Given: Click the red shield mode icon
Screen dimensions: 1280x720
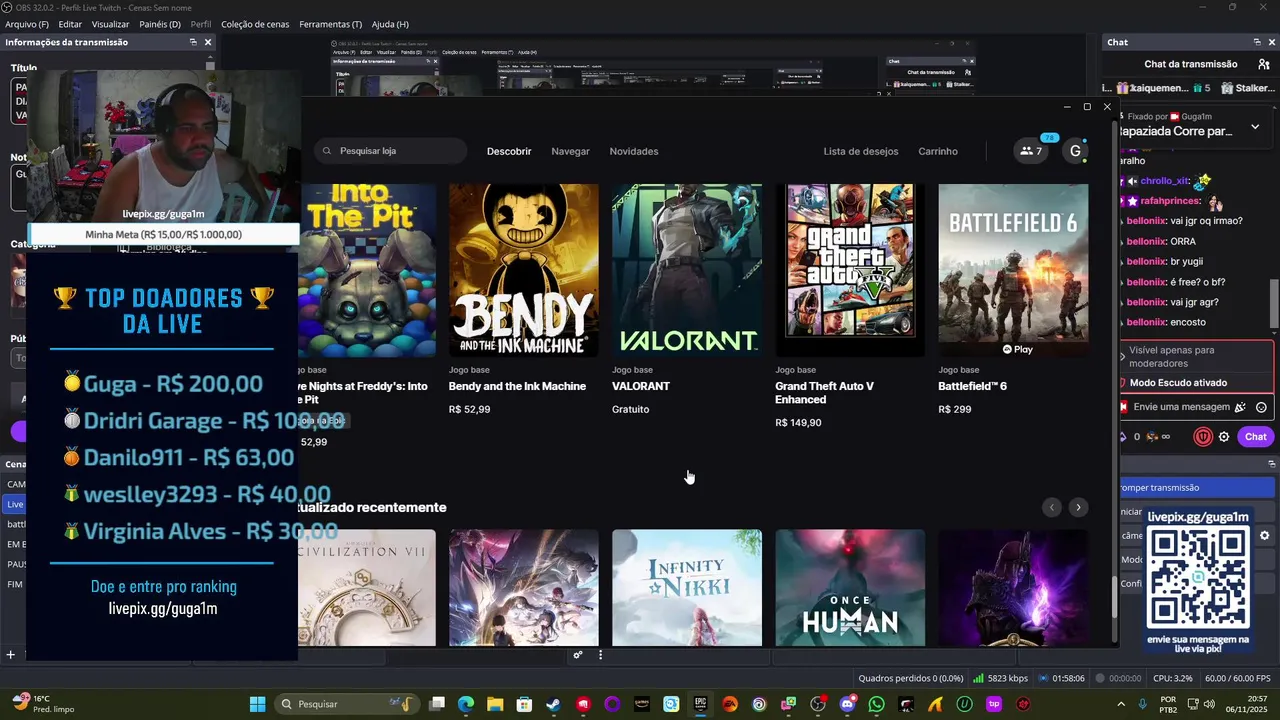Looking at the screenshot, I should click(x=1203, y=437).
